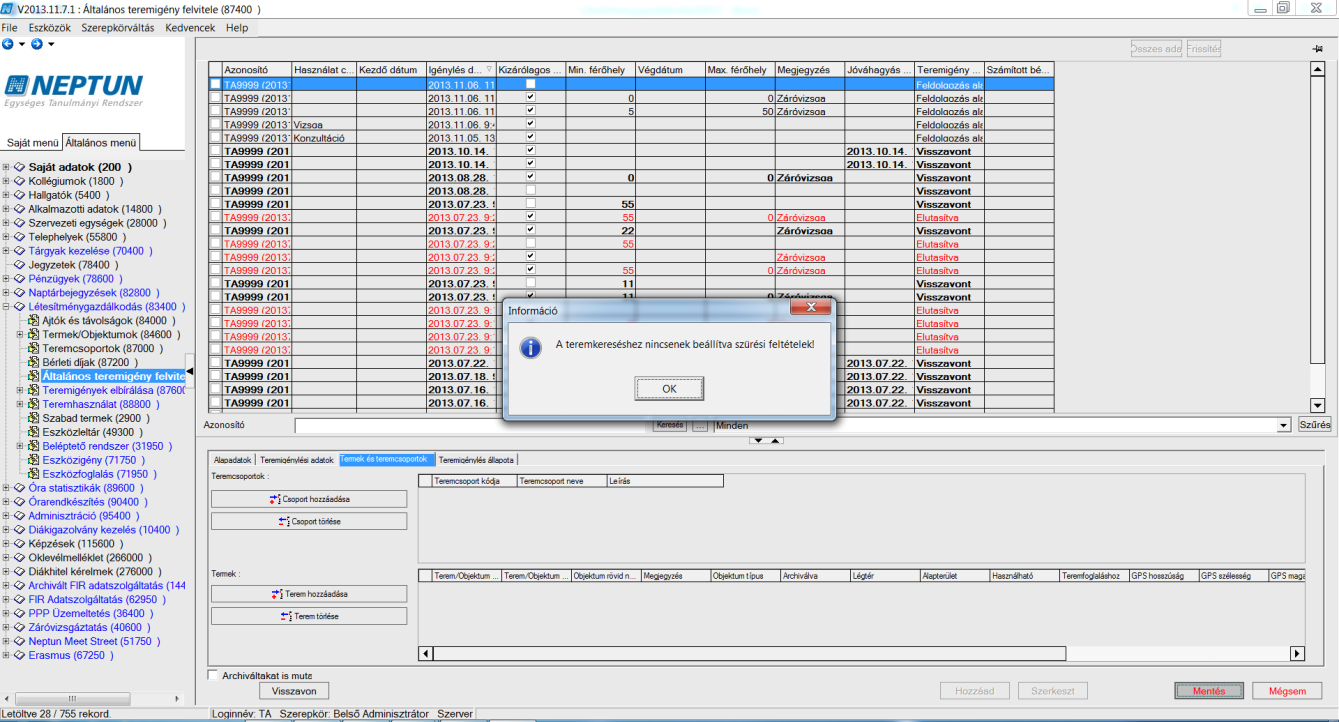Image resolution: width=1339 pixels, height=722 pixels.
Task: Switch to the Teremigénylés állapota tab
Action: pyautogui.click(x=476, y=460)
